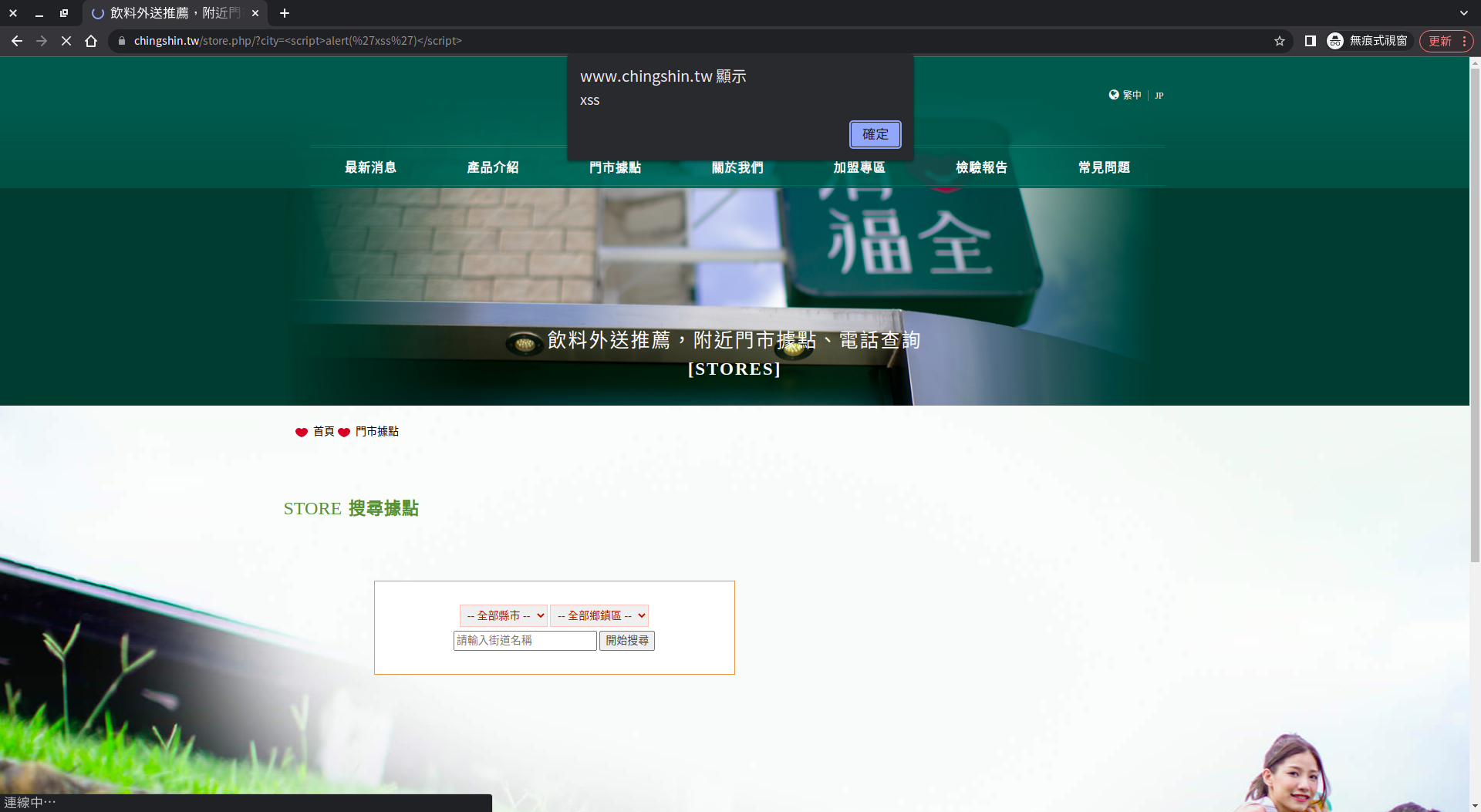Click the 開始搜尋 button
Viewport: 1481px width, 812px height.
(627, 641)
